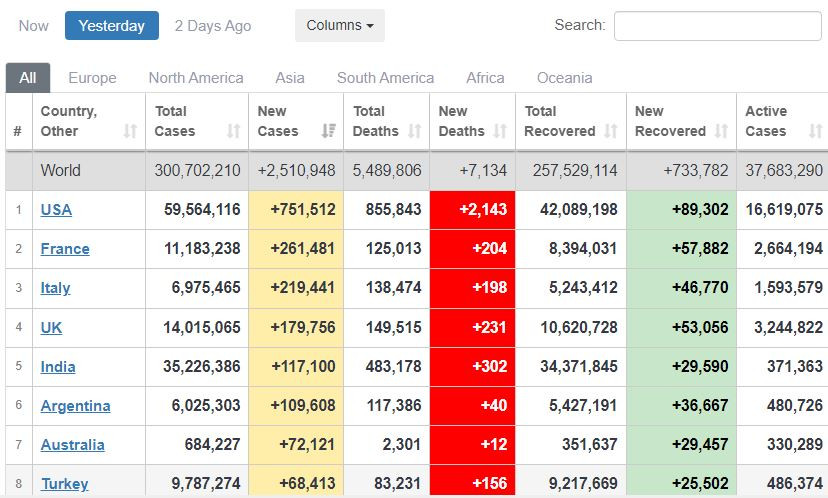
Task: Open the UK country link
Action: click(51, 327)
